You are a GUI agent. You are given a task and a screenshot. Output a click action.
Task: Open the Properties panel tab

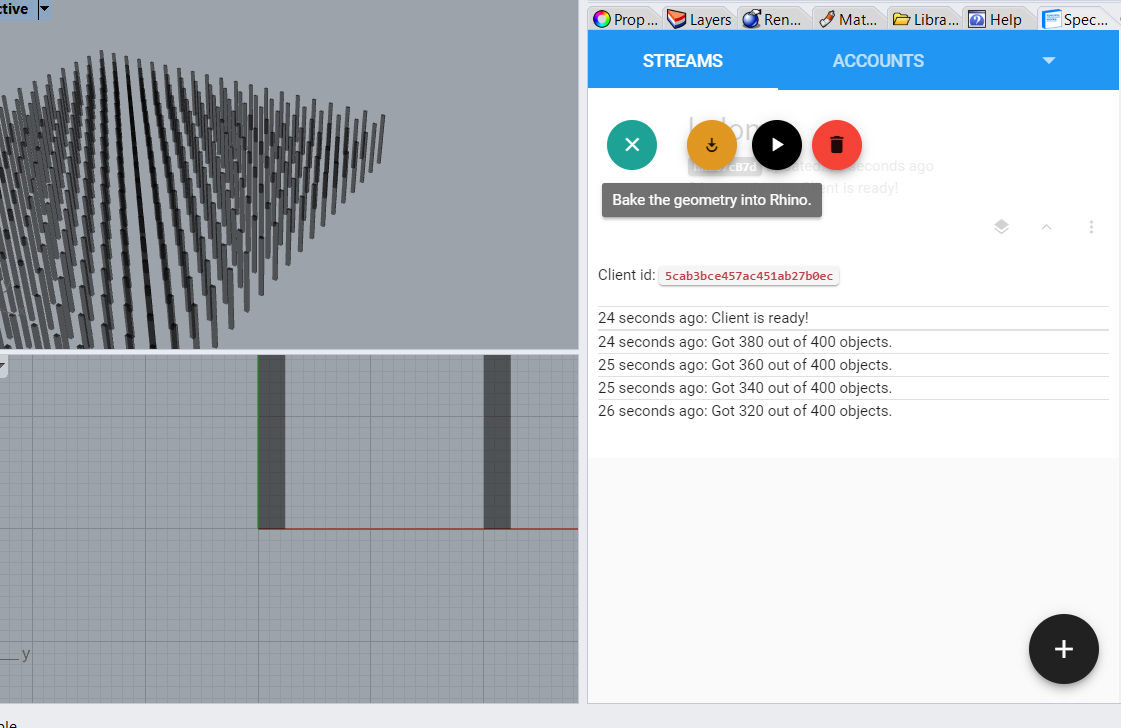tap(625, 19)
